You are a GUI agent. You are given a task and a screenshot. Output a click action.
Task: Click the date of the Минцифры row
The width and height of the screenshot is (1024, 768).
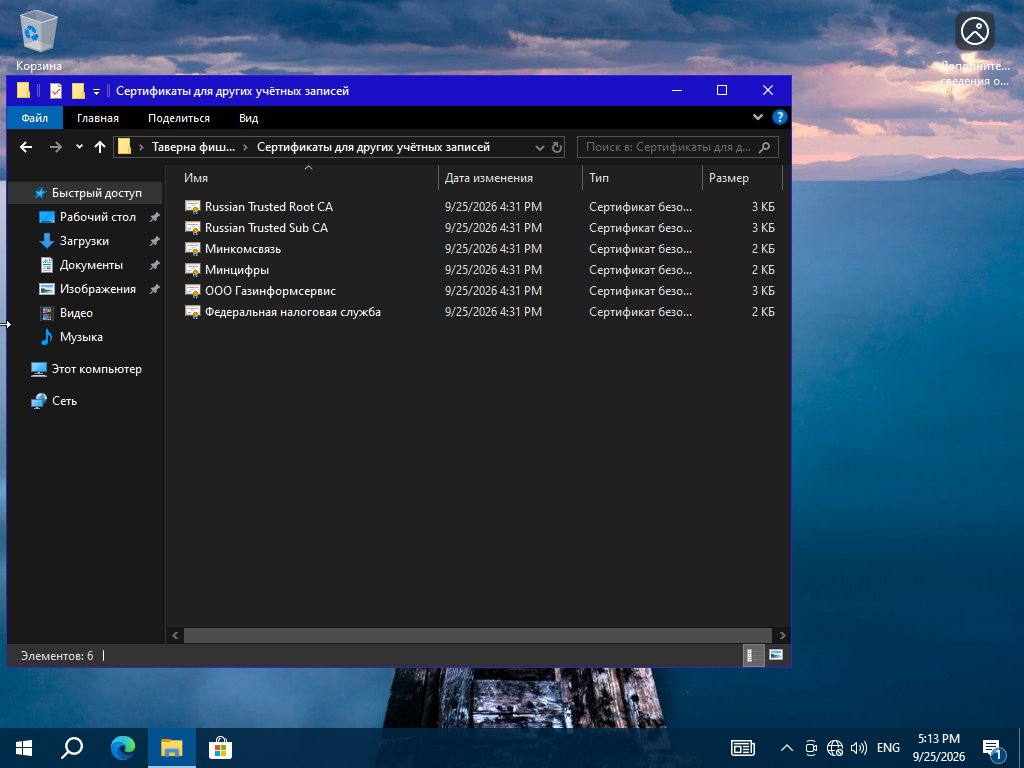pos(493,270)
